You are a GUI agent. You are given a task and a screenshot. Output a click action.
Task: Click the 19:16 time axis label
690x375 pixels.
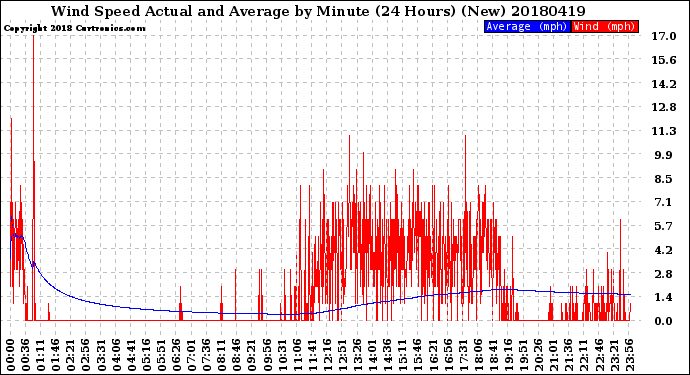pyautogui.click(x=508, y=355)
